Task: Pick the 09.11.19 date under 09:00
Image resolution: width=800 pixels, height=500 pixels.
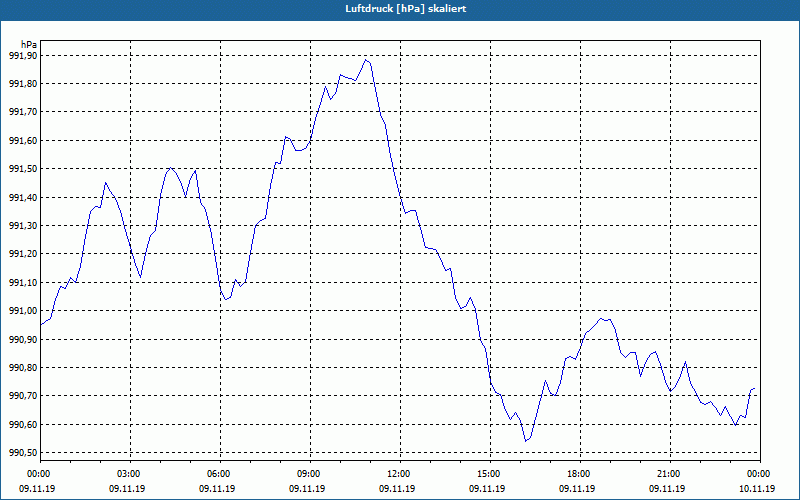Action: pyautogui.click(x=307, y=489)
